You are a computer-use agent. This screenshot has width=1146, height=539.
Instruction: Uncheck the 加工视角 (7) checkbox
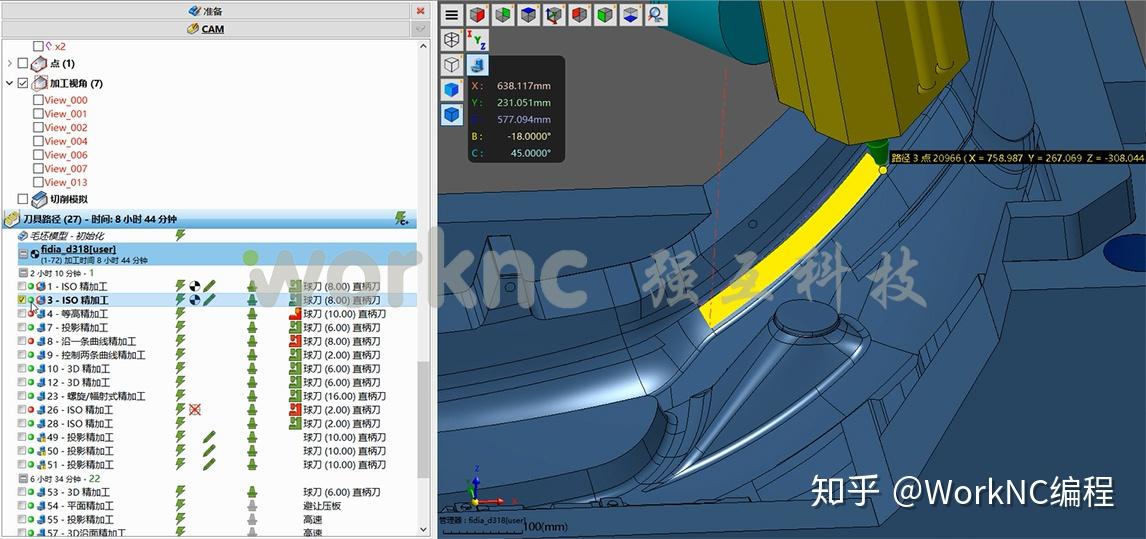pyautogui.click(x=23, y=83)
